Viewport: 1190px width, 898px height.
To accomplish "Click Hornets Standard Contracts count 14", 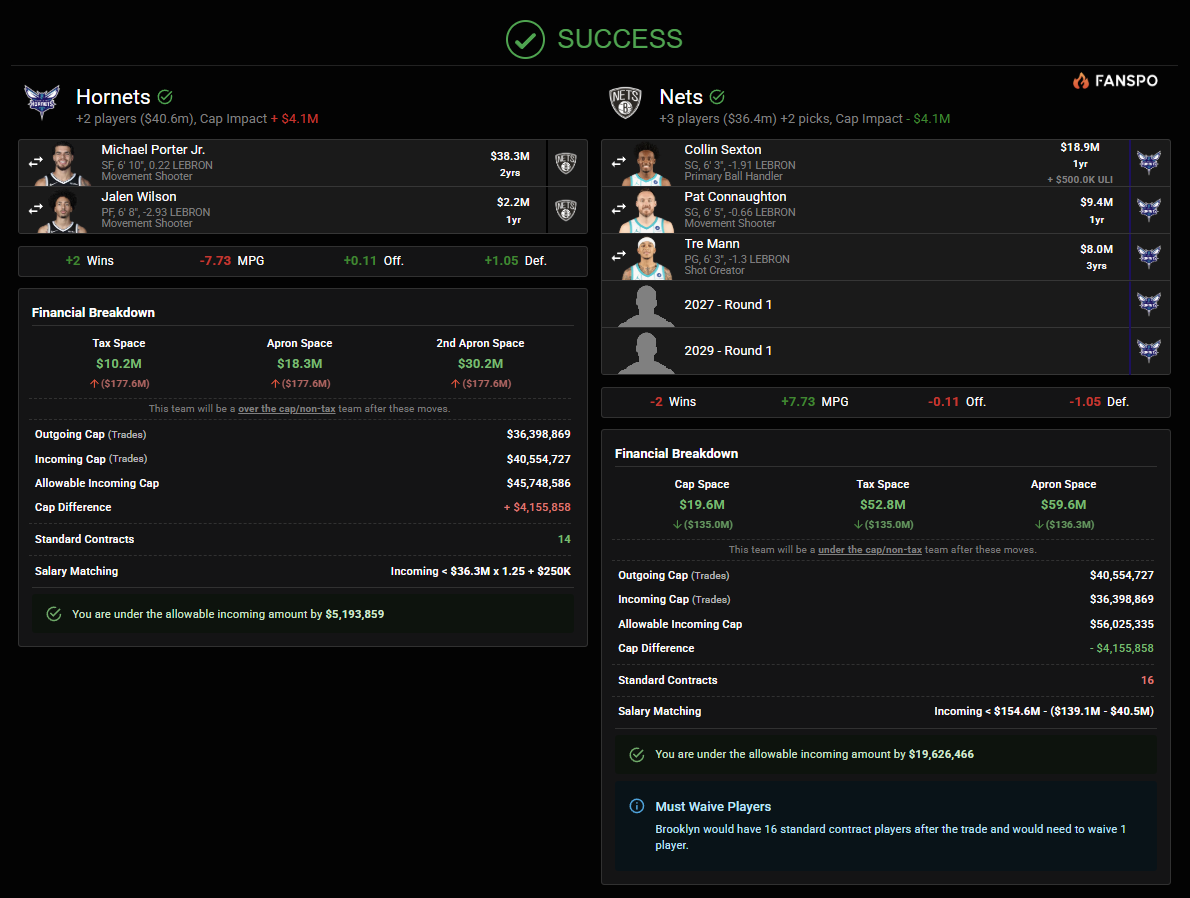I will click(x=564, y=539).
